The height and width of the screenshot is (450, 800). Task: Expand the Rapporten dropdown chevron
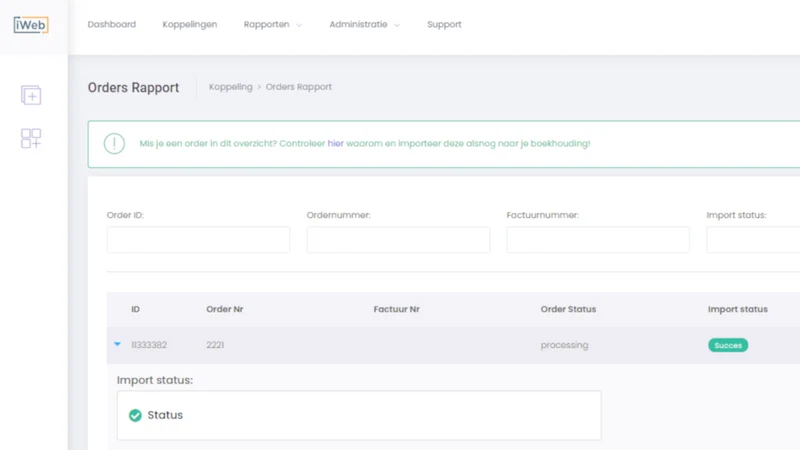tap(299, 25)
